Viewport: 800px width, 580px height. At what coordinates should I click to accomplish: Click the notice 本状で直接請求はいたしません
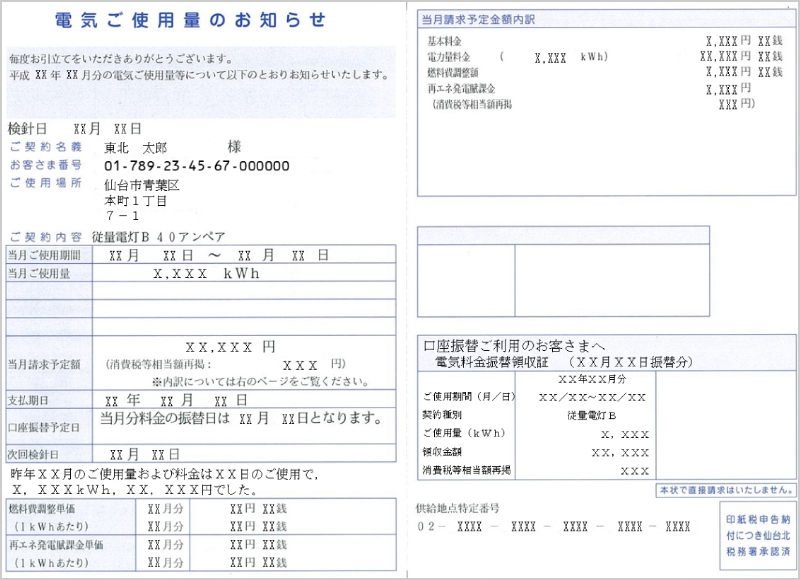(726, 490)
